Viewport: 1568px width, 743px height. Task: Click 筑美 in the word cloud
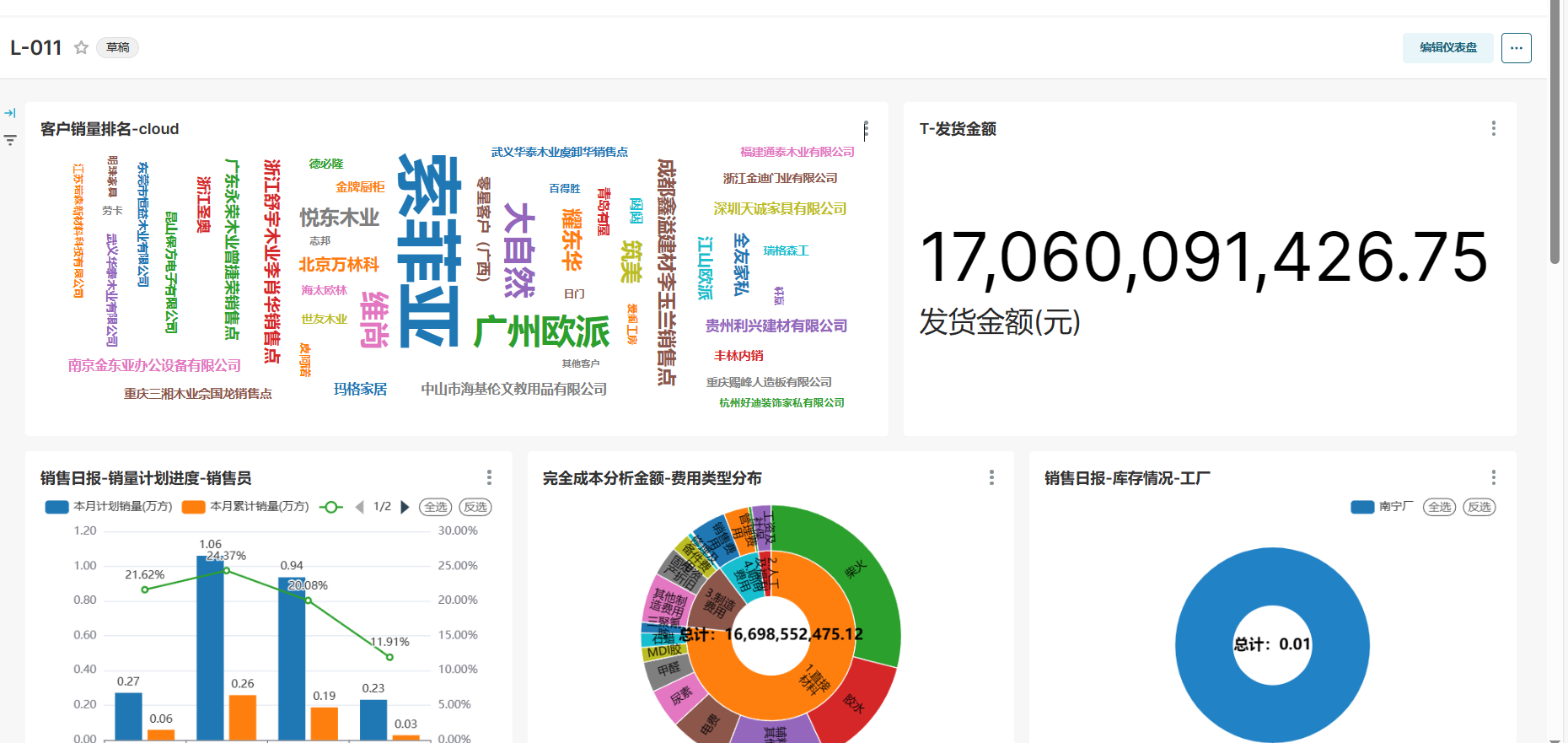631,261
